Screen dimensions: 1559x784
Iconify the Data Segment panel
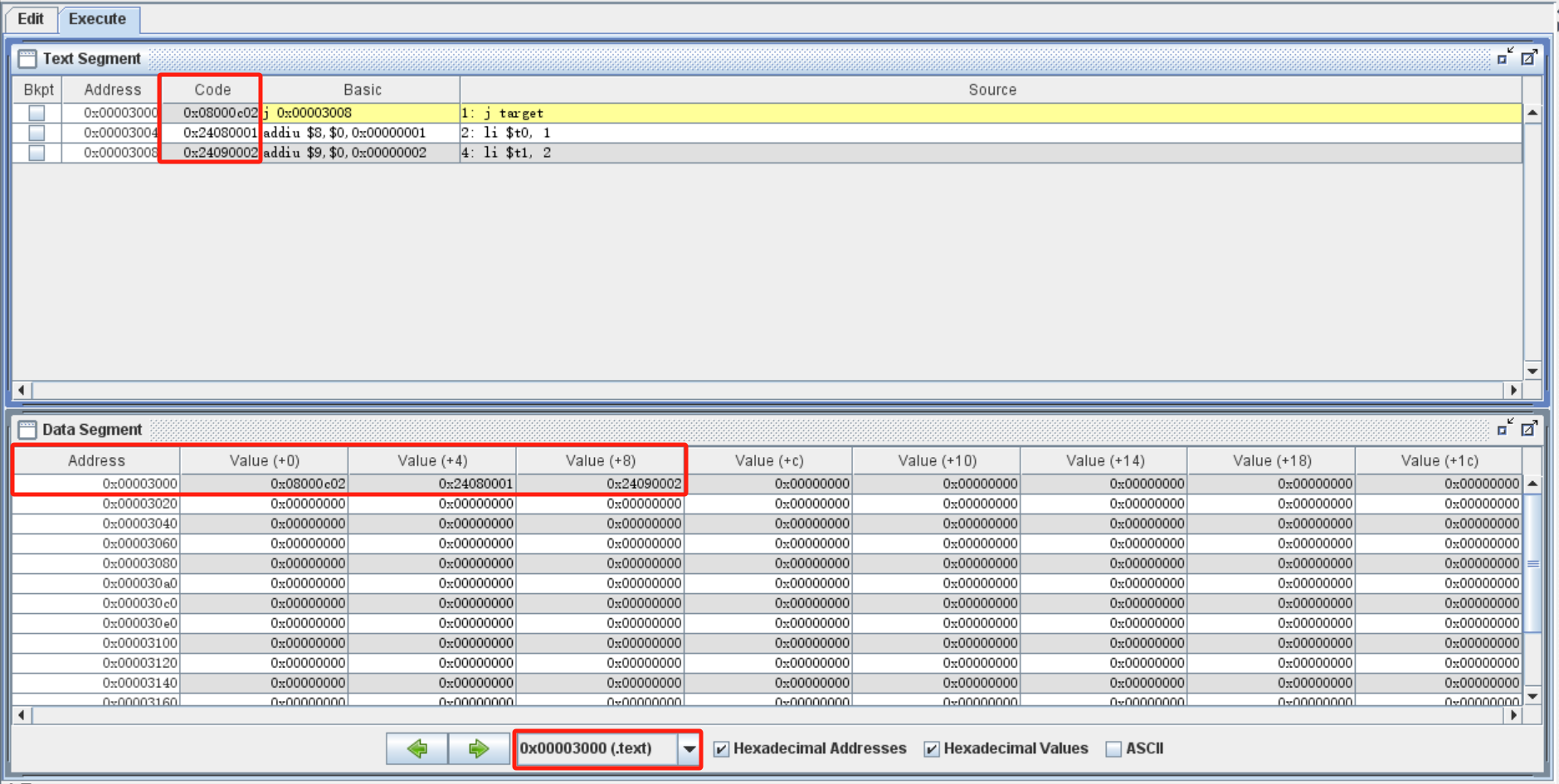pos(1505,428)
